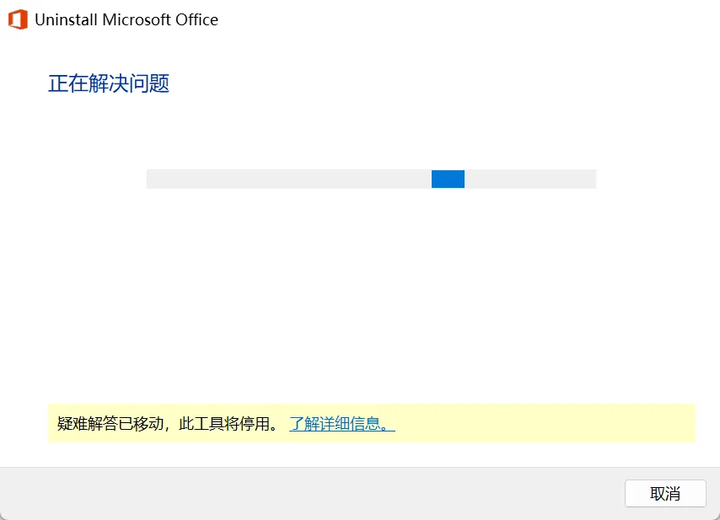The width and height of the screenshot is (720, 520).
Task: Click the blue moving progress indicator block
Action: 448,179
